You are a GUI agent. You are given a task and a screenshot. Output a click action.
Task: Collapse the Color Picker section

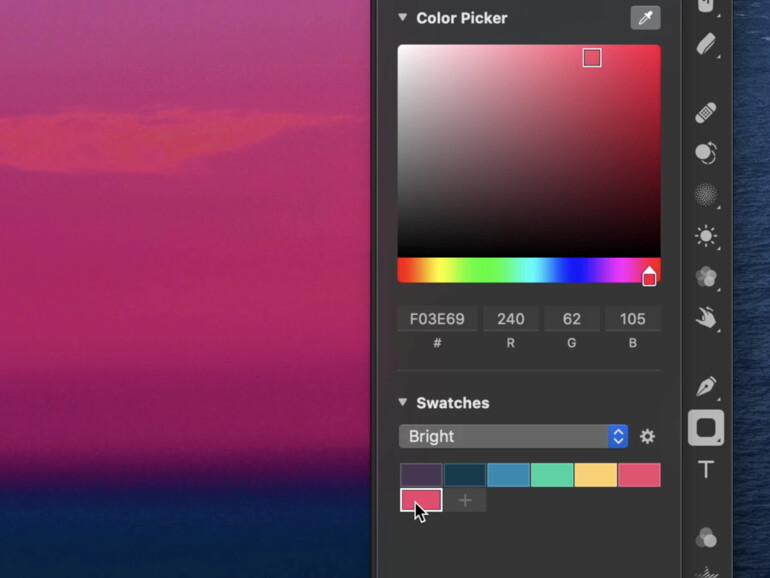403,18
